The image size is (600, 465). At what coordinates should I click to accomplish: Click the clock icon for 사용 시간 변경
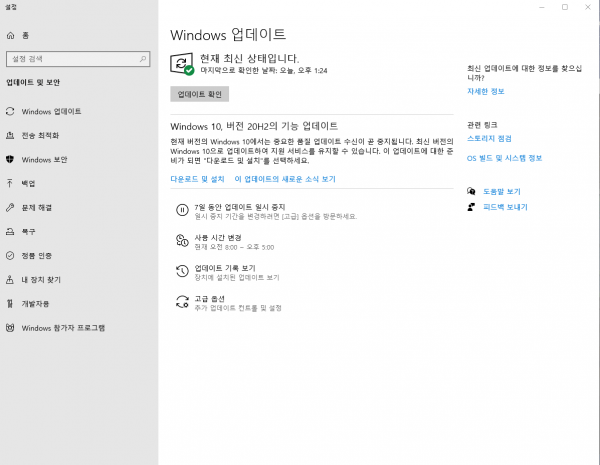182,241
